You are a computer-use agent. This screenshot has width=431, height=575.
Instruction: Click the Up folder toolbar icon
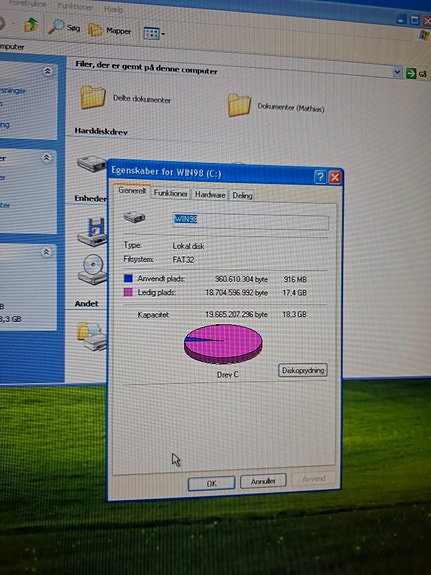[31, 25]
